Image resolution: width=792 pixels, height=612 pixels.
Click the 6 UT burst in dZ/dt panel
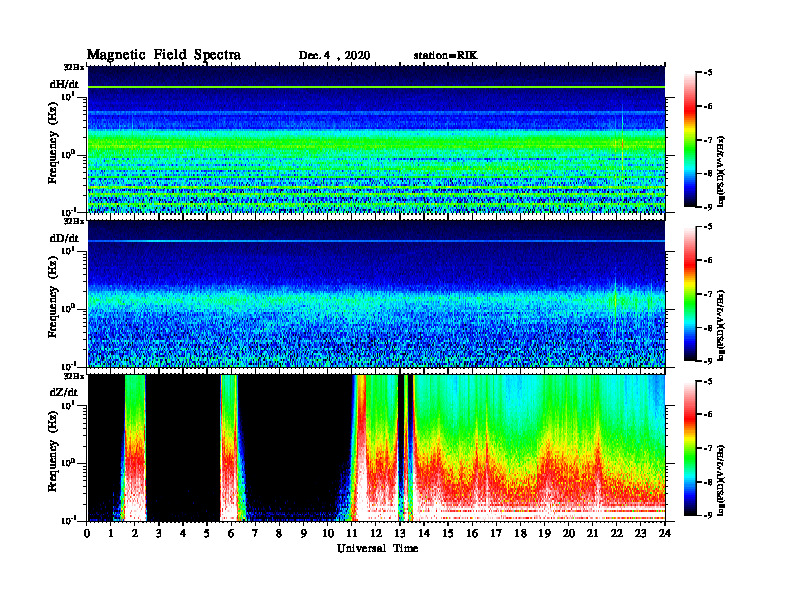pyautogui.click(x=230, y=447)
